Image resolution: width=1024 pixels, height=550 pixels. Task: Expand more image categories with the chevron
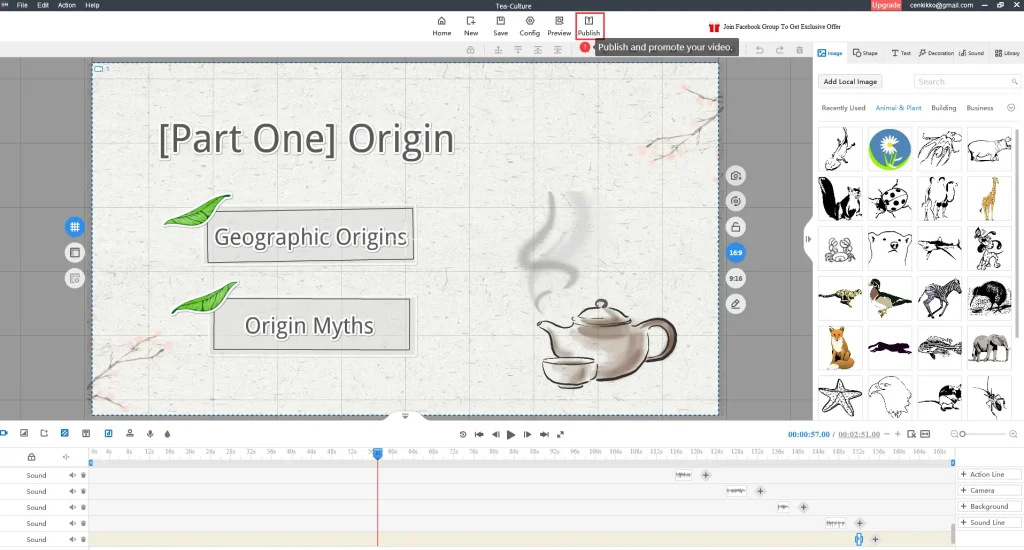(x=1011, y=108)
